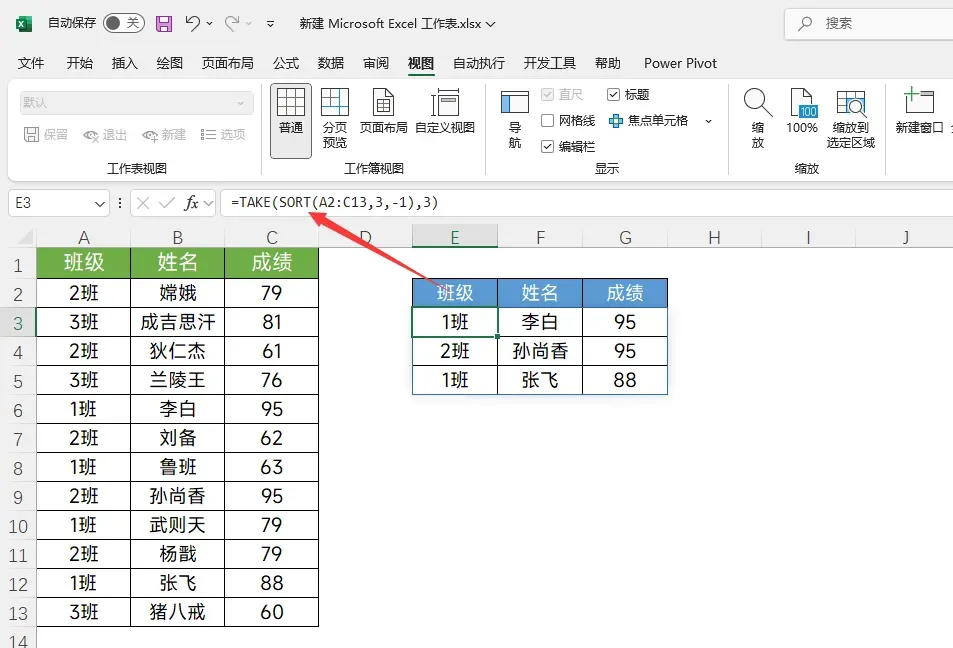
Task: Click the green 成绩 header cell
Action: click(x=272, y=263)
